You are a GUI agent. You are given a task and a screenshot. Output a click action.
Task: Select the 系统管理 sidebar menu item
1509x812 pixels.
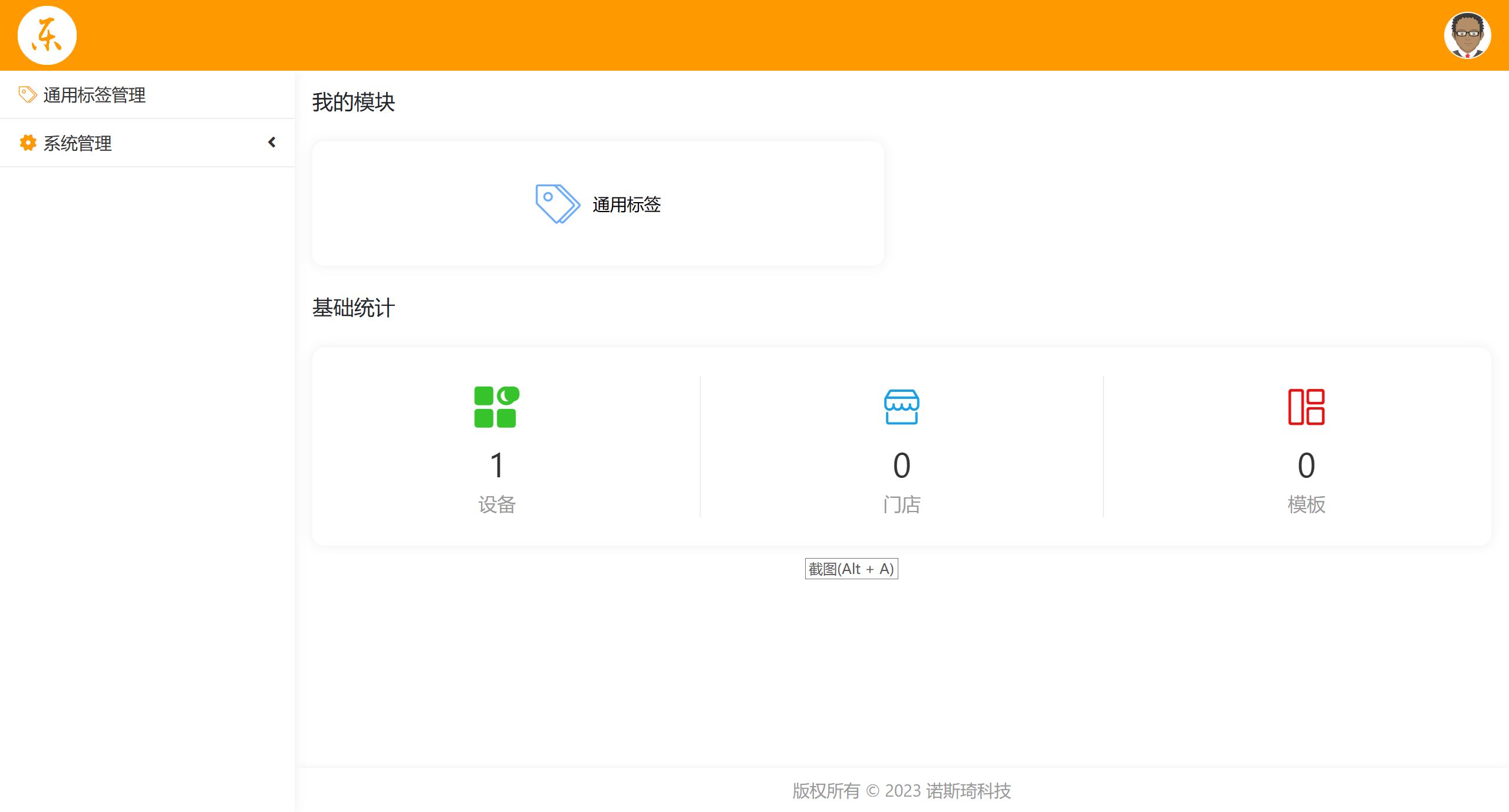click(x=77, y=143)
